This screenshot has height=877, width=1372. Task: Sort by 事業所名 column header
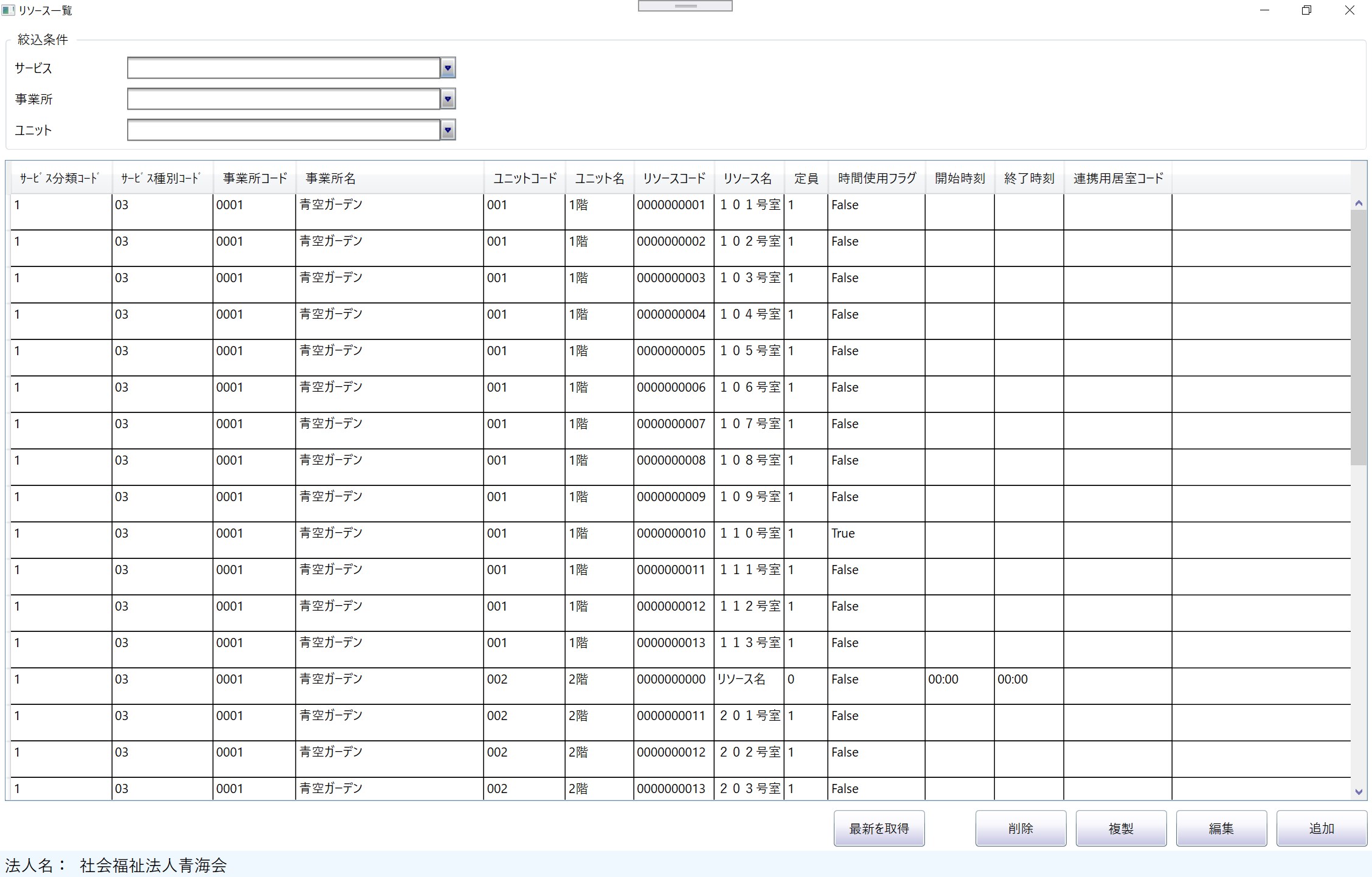(x=330, y=178)
